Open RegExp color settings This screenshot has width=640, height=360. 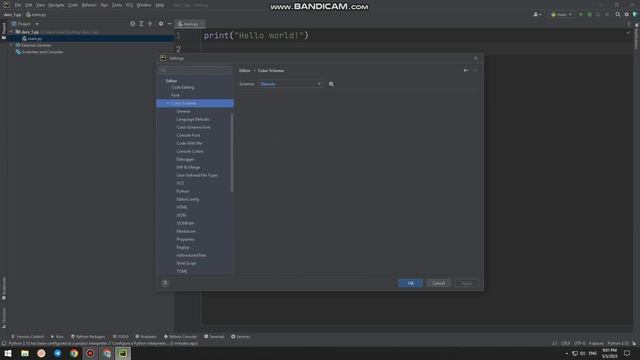click(x=183, y=247)
